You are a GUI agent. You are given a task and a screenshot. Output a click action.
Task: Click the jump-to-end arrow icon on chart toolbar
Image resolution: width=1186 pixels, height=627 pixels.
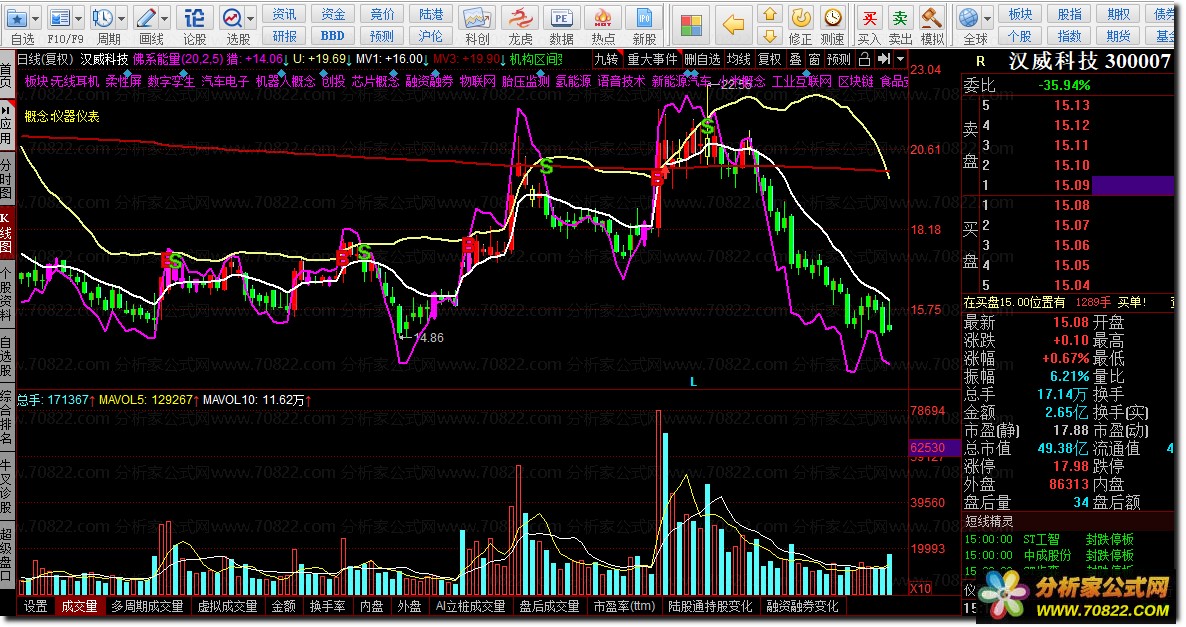(x=883, y=59)
